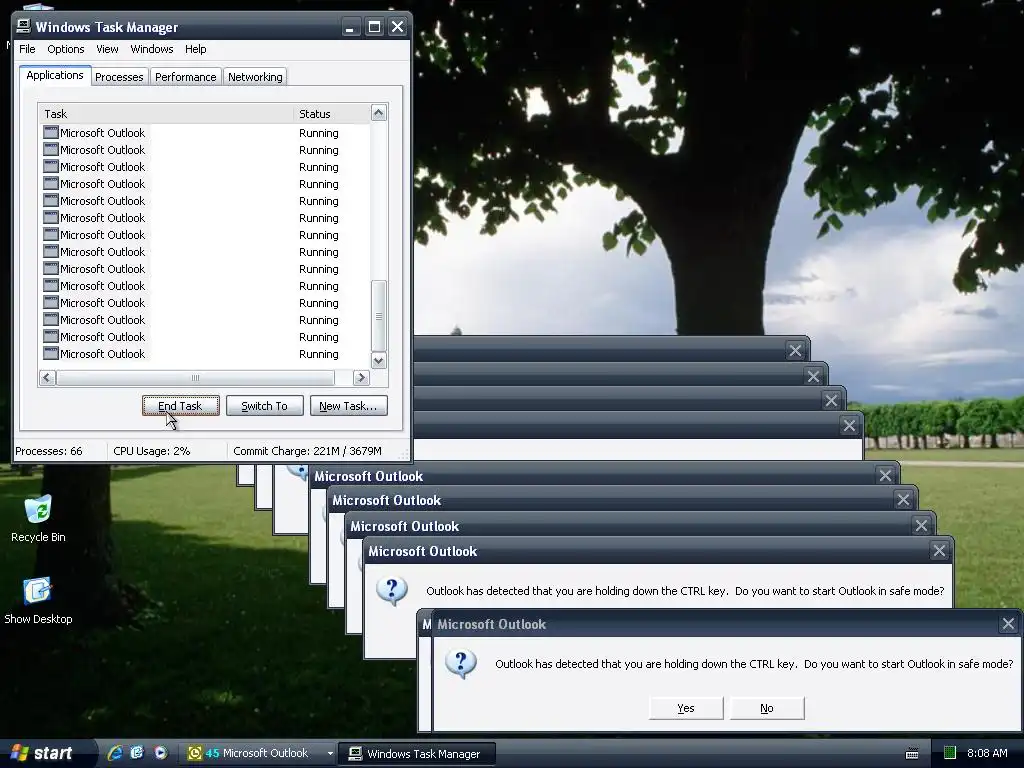1024x768 pixels.
Task: Launch Windows Media Player from Quick Launch
Action: (160, 753)
